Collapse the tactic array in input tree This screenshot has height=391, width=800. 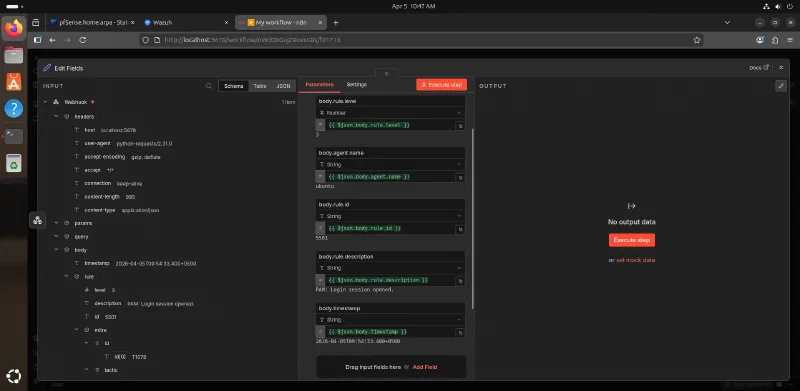[x=86, y=370]
